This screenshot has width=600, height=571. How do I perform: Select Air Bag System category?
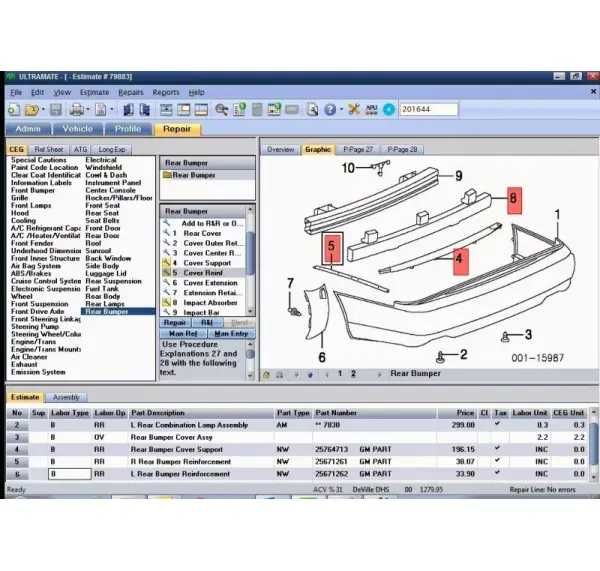36,266
